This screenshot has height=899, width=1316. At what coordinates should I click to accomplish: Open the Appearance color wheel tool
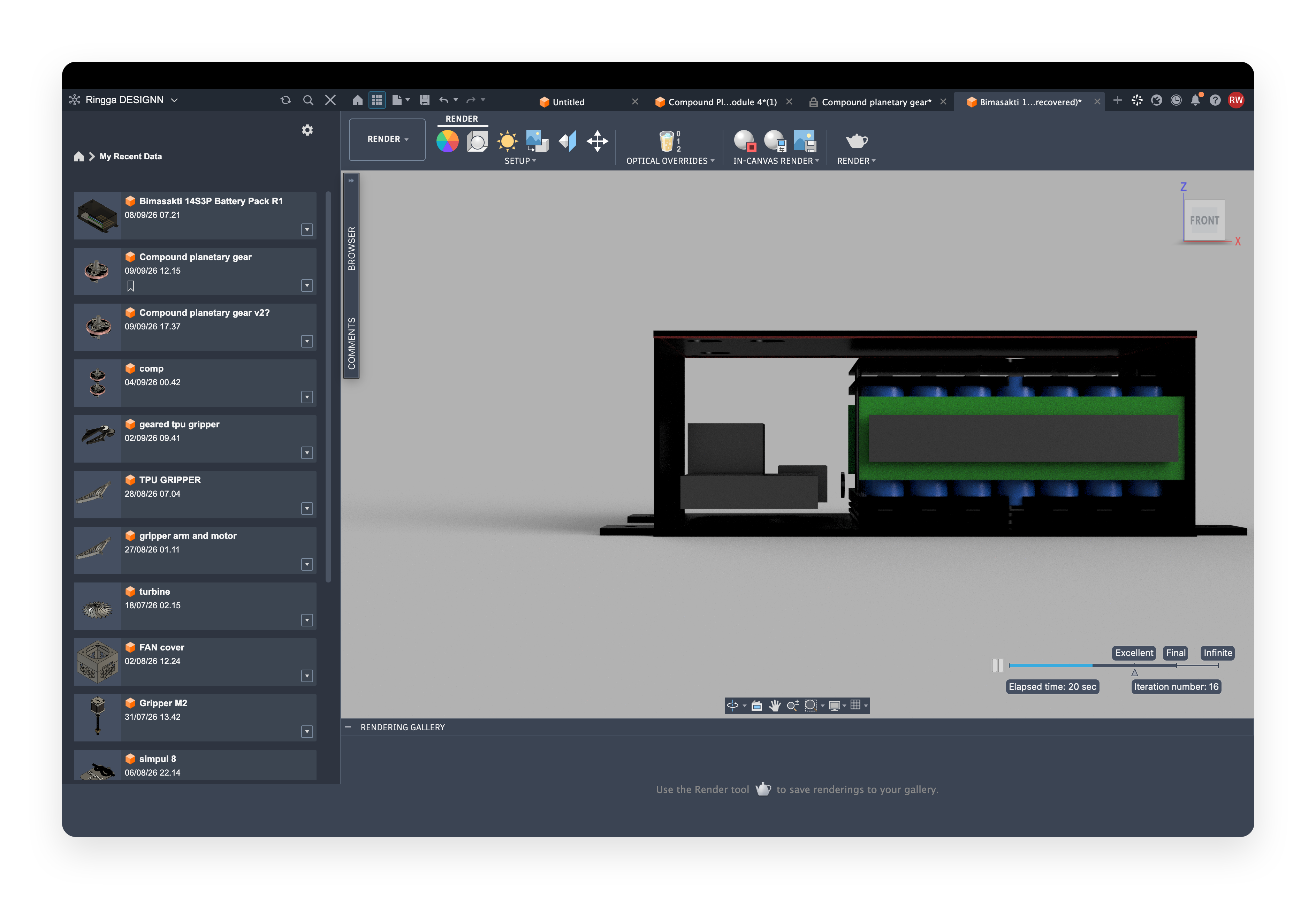point(447,141)
